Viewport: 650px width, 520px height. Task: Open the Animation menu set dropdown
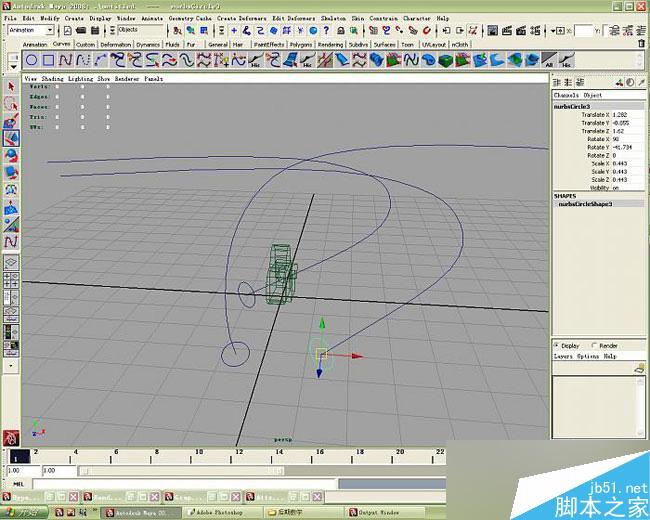tap(50, 30)
